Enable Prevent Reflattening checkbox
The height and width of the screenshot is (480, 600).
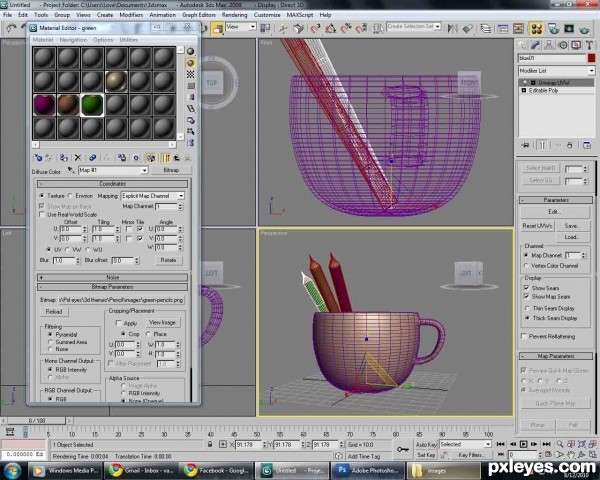[x=524, y=336]
